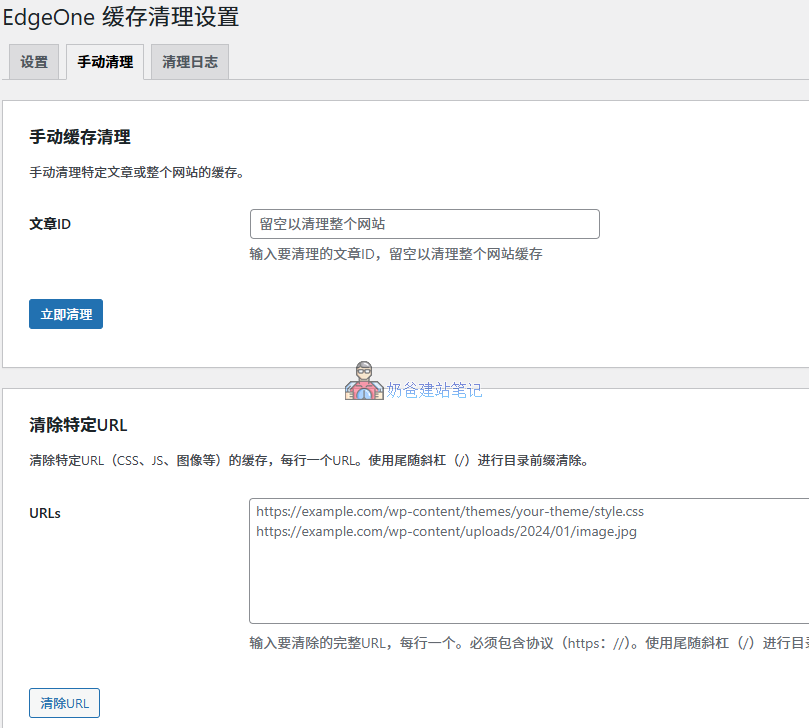Screen dimensions: 809x728
Task: Click the 清除特定URL section heading
Action: pyautogui.click(x=76, y=423)
